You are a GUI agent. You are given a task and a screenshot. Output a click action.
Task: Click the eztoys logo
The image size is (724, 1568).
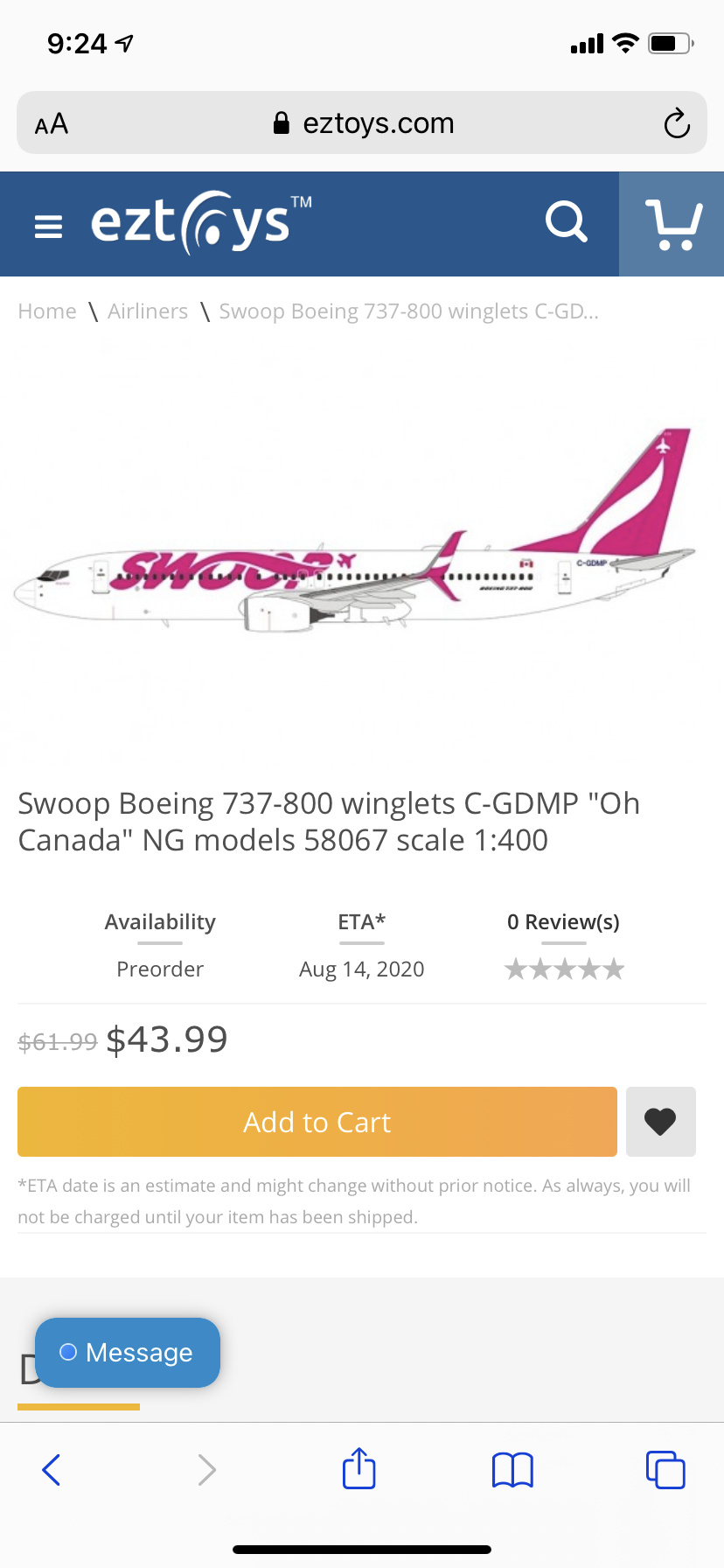[x=201, y=222]
